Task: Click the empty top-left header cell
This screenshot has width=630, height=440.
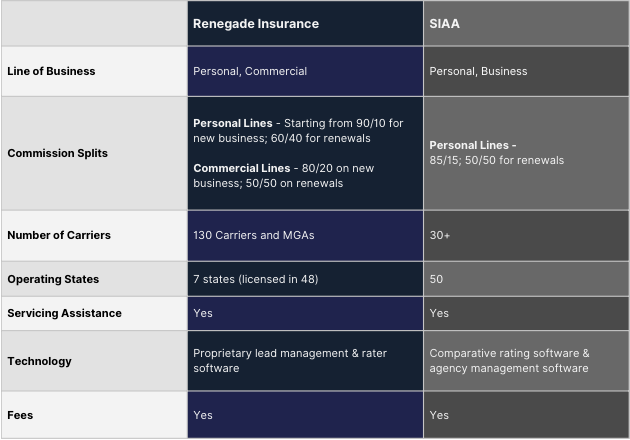Action: [x=93, y=23]
